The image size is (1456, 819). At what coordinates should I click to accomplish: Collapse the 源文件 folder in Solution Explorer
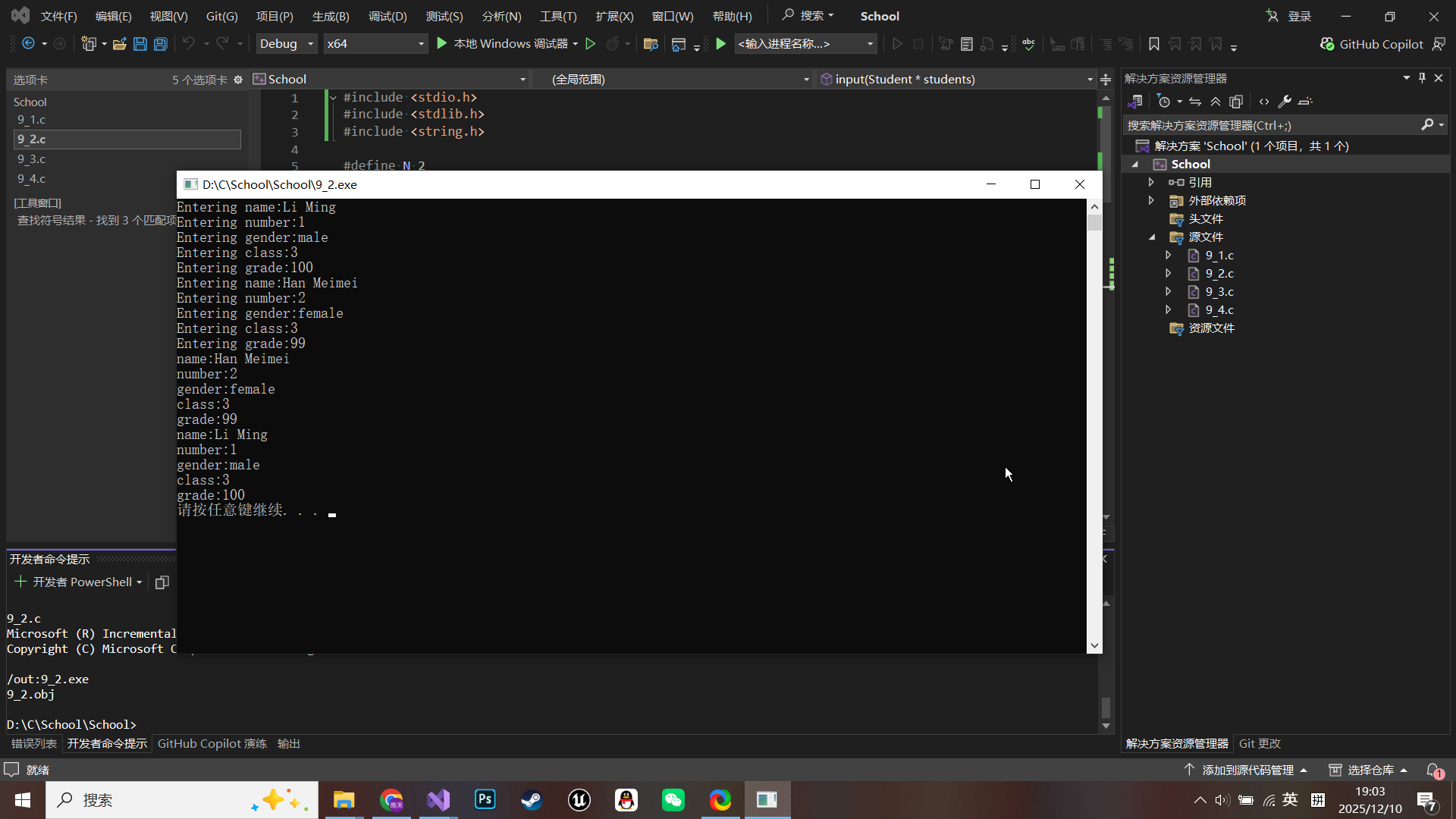pyautogui.click(x=1152, y=237)
